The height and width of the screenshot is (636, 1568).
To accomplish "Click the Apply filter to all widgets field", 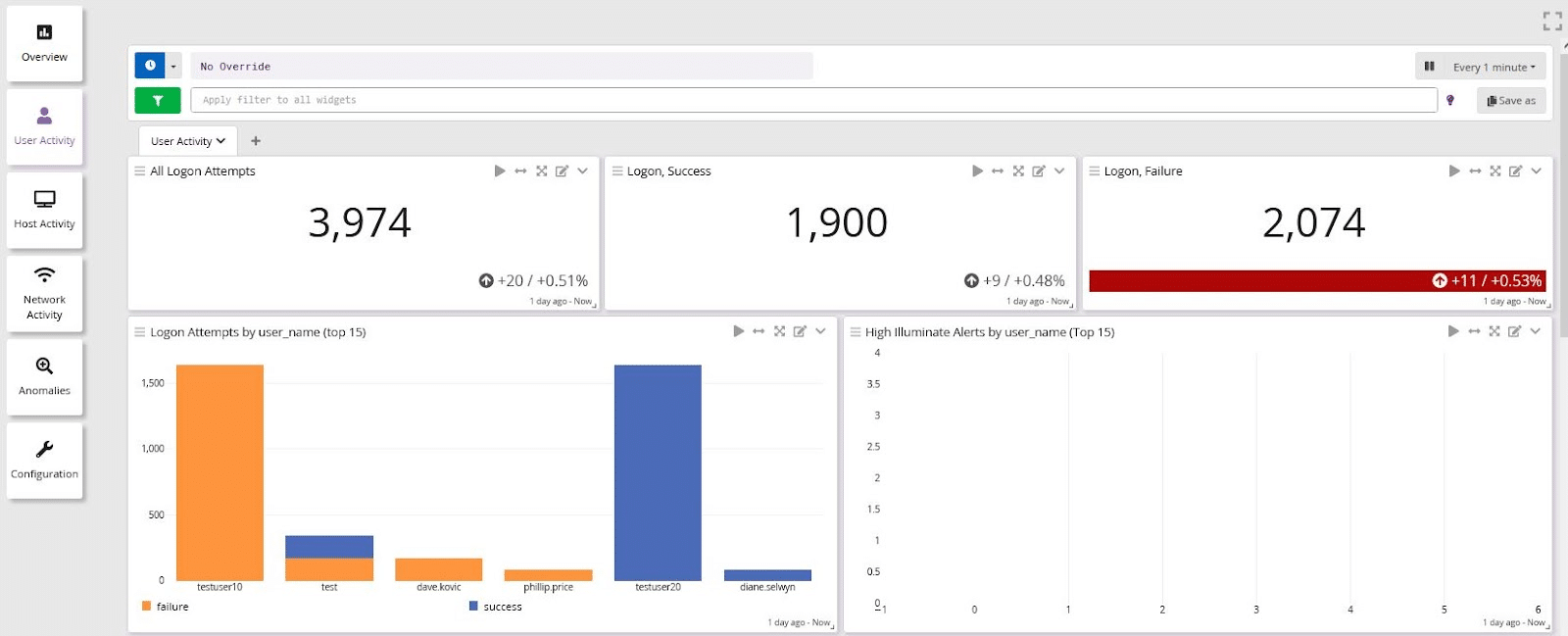I will click(812, 100).
